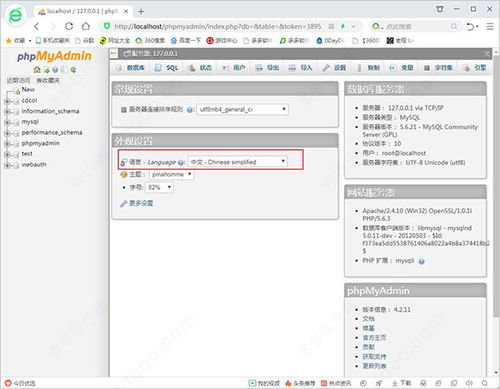Click the browser search input field
Screen dimensions: 500x389
pyautogui.click(x=417, y=26)
